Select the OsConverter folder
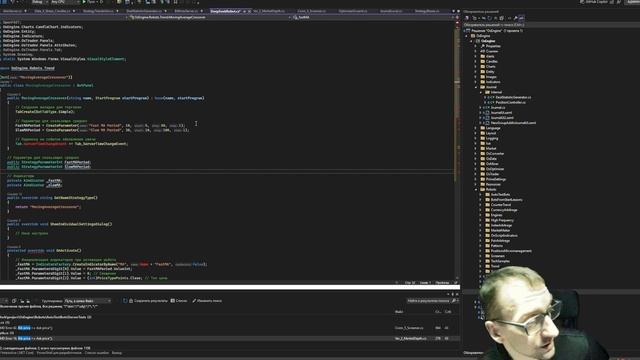Viewport: 640px width, 360px height. click(x=492, y=153)
